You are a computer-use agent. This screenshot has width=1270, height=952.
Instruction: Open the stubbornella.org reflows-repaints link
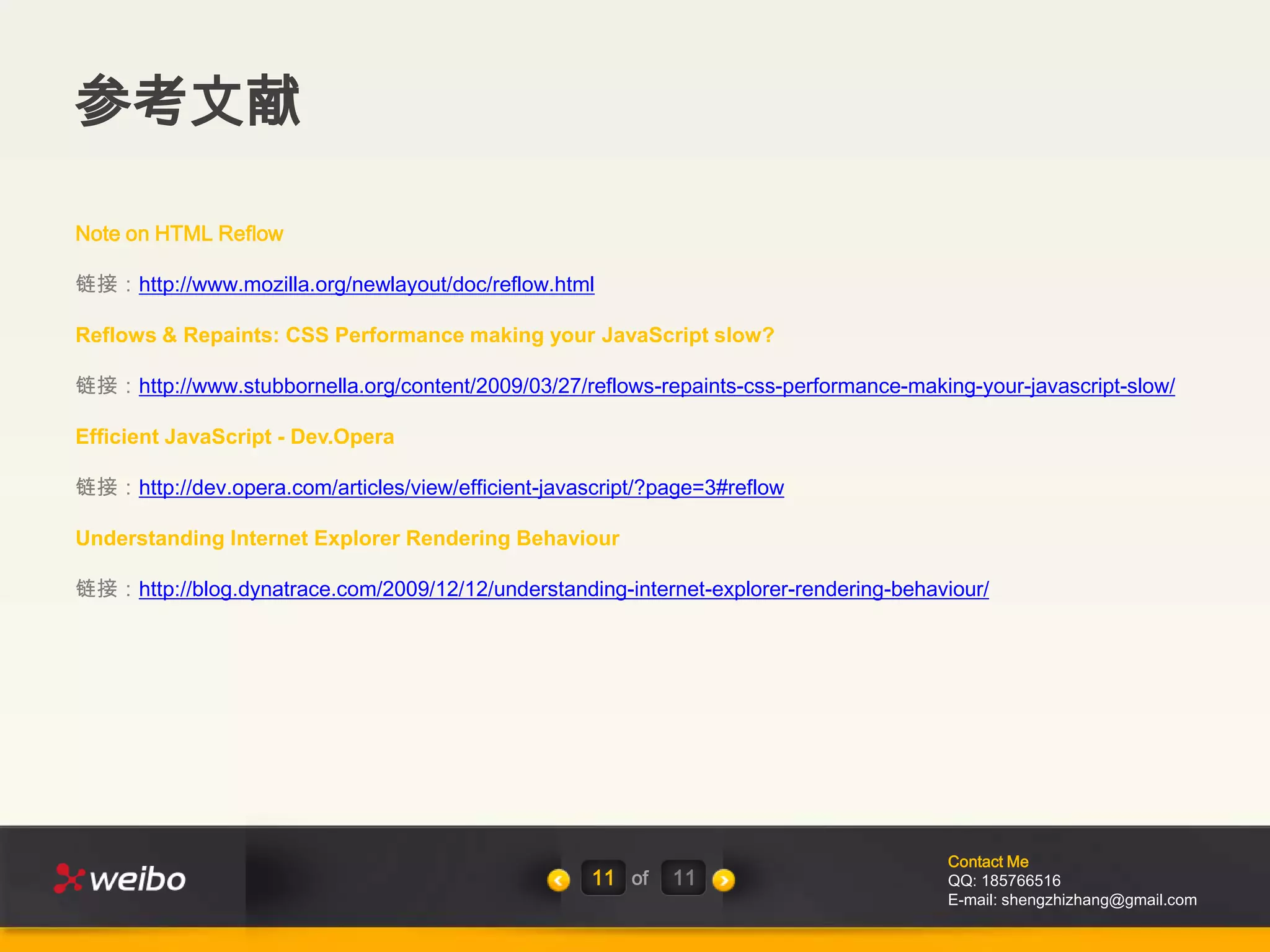click(x=657, y=386)
